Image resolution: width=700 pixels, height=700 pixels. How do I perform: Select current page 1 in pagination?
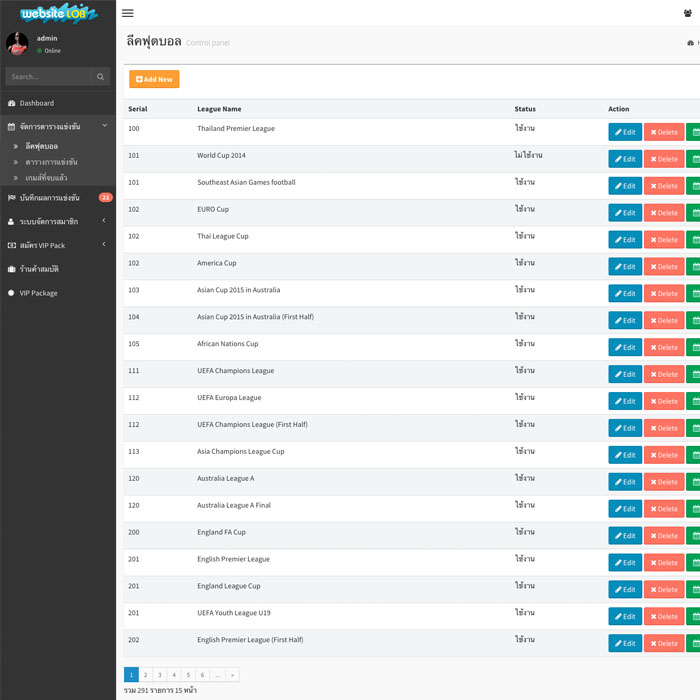pyautogui.click(x=131, y=675)
